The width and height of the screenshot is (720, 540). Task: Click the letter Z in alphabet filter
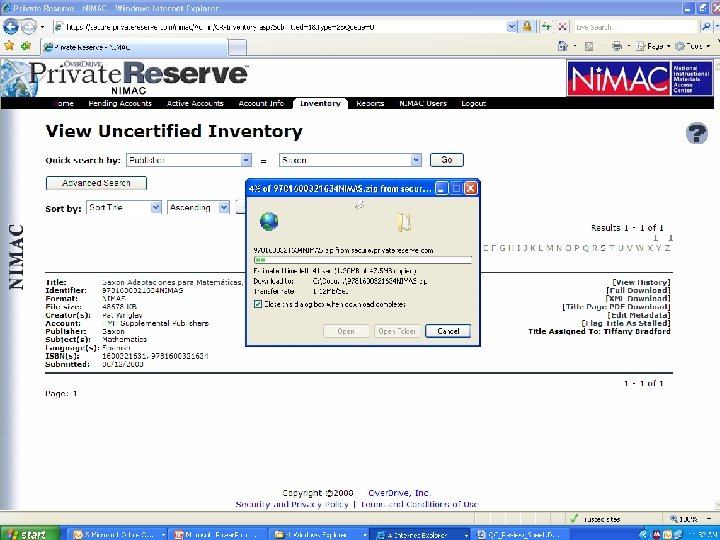[x=667, y=248]
